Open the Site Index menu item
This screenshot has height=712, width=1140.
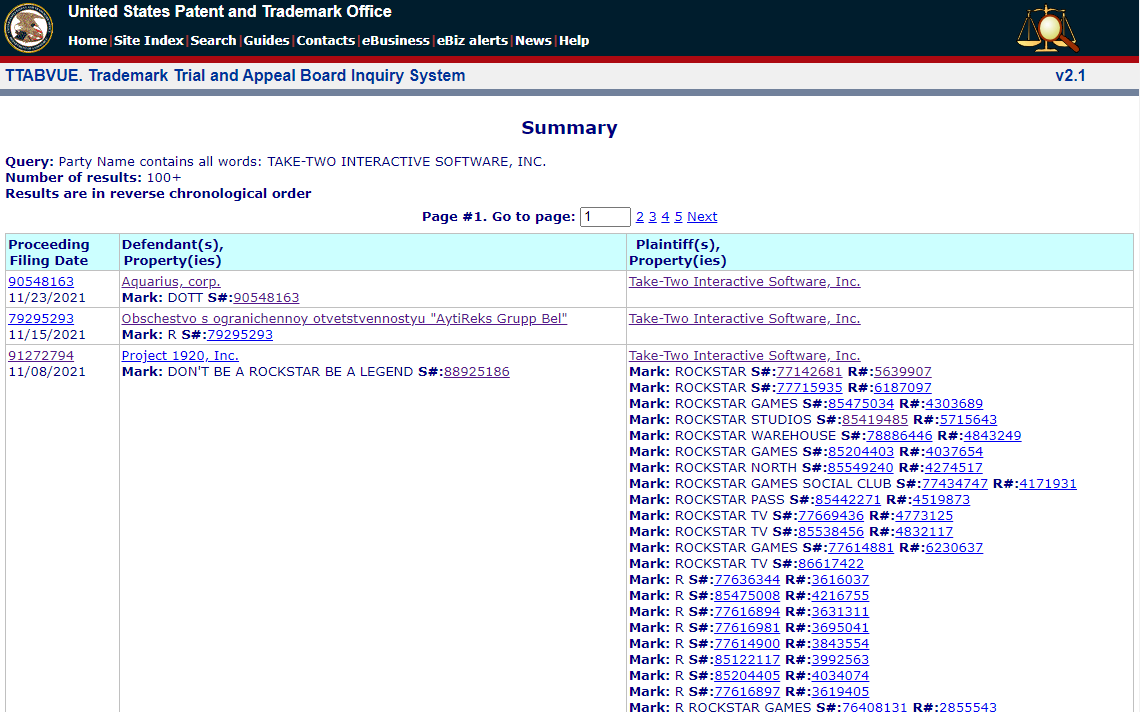[x=149, y=41]
